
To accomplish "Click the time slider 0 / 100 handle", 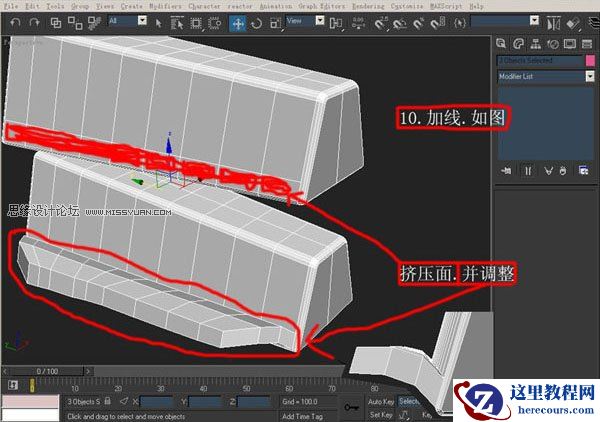I will click(47, 371).
